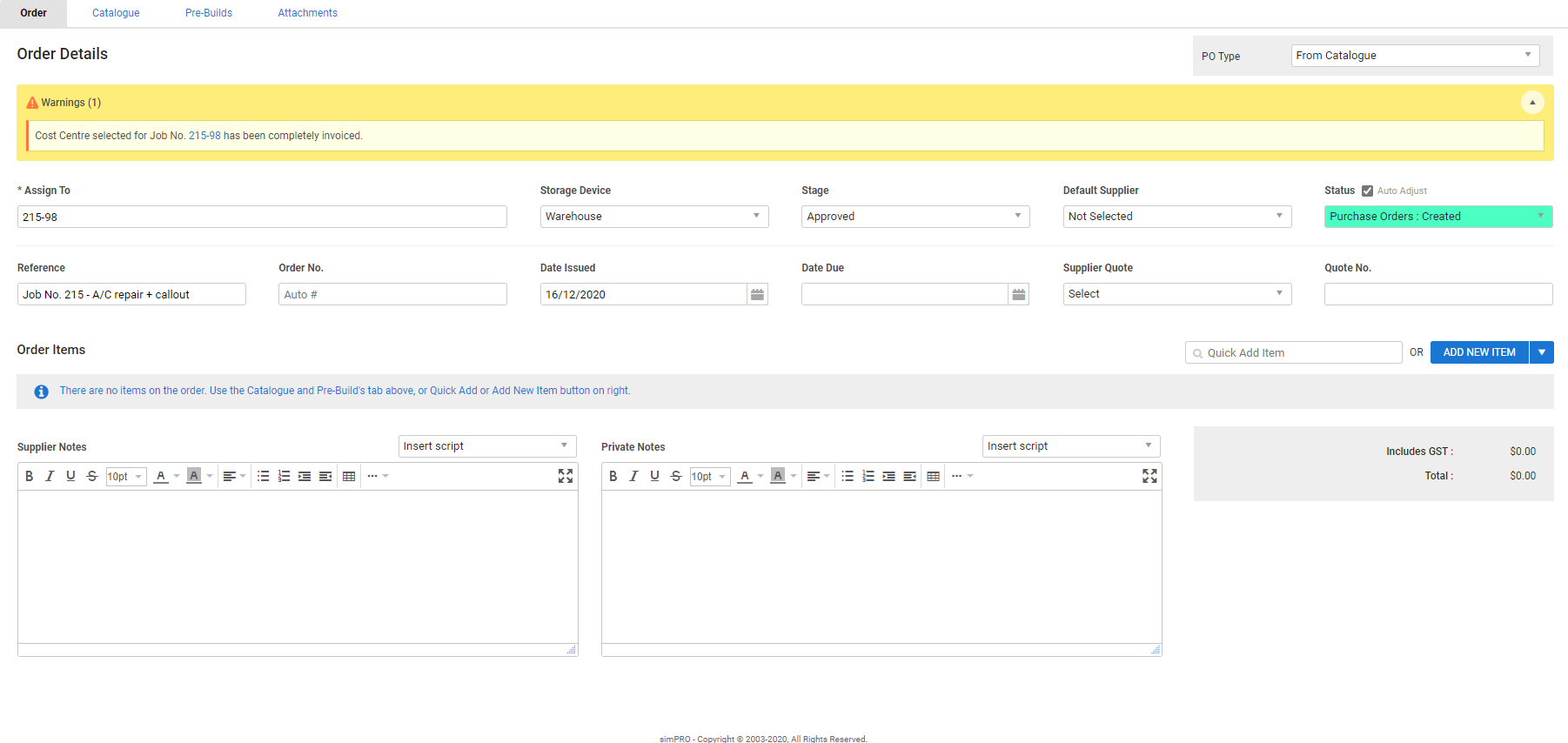The image size is (1568, 743).
Task: Click inside the Private Notes text area
Action: (881, 566)
